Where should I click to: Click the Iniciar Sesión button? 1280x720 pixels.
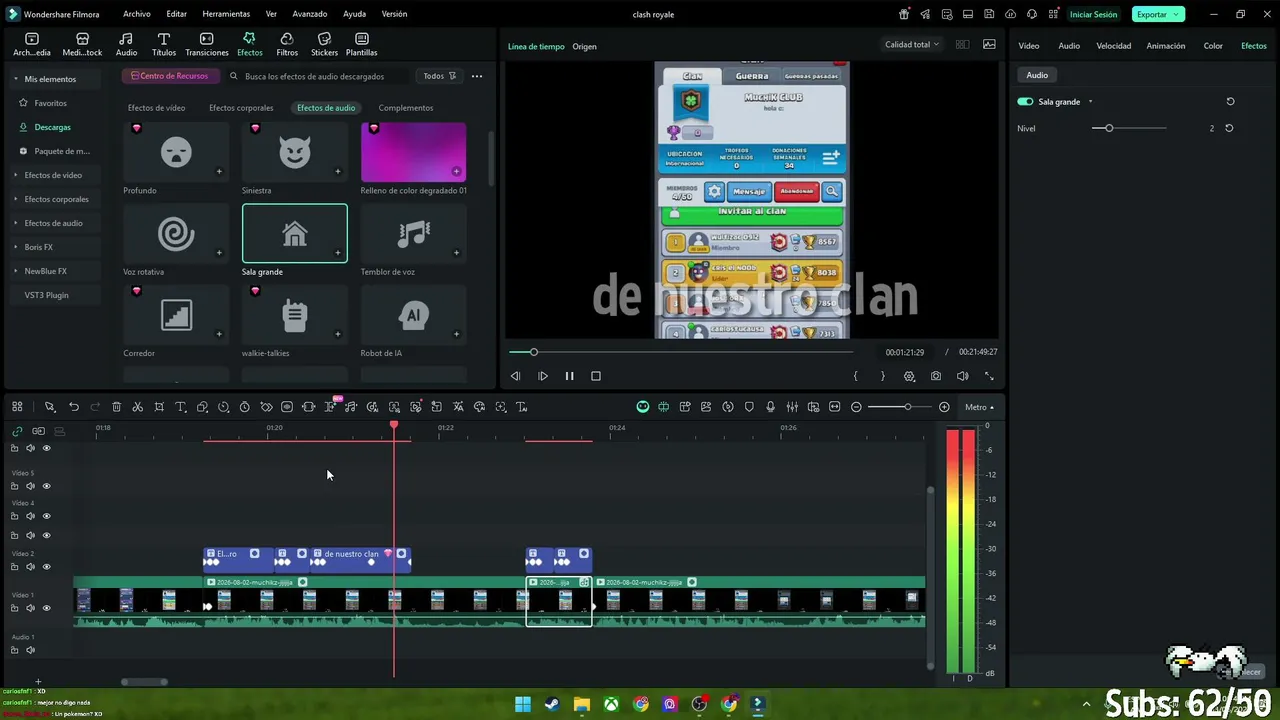click(1094, 14)
